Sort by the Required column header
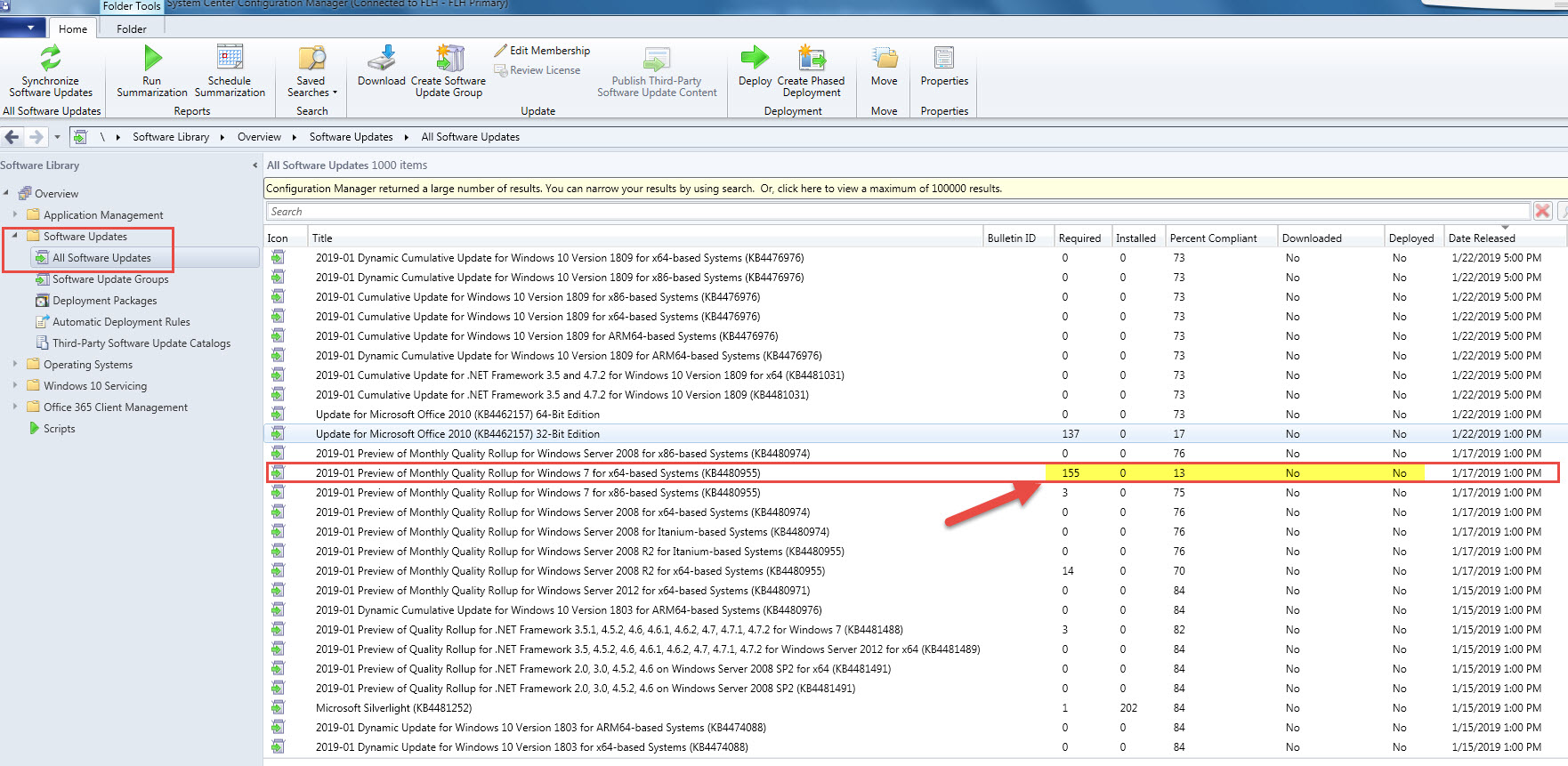The height and width of the screenshot is (766, 1568). [x=1081, y=238]
